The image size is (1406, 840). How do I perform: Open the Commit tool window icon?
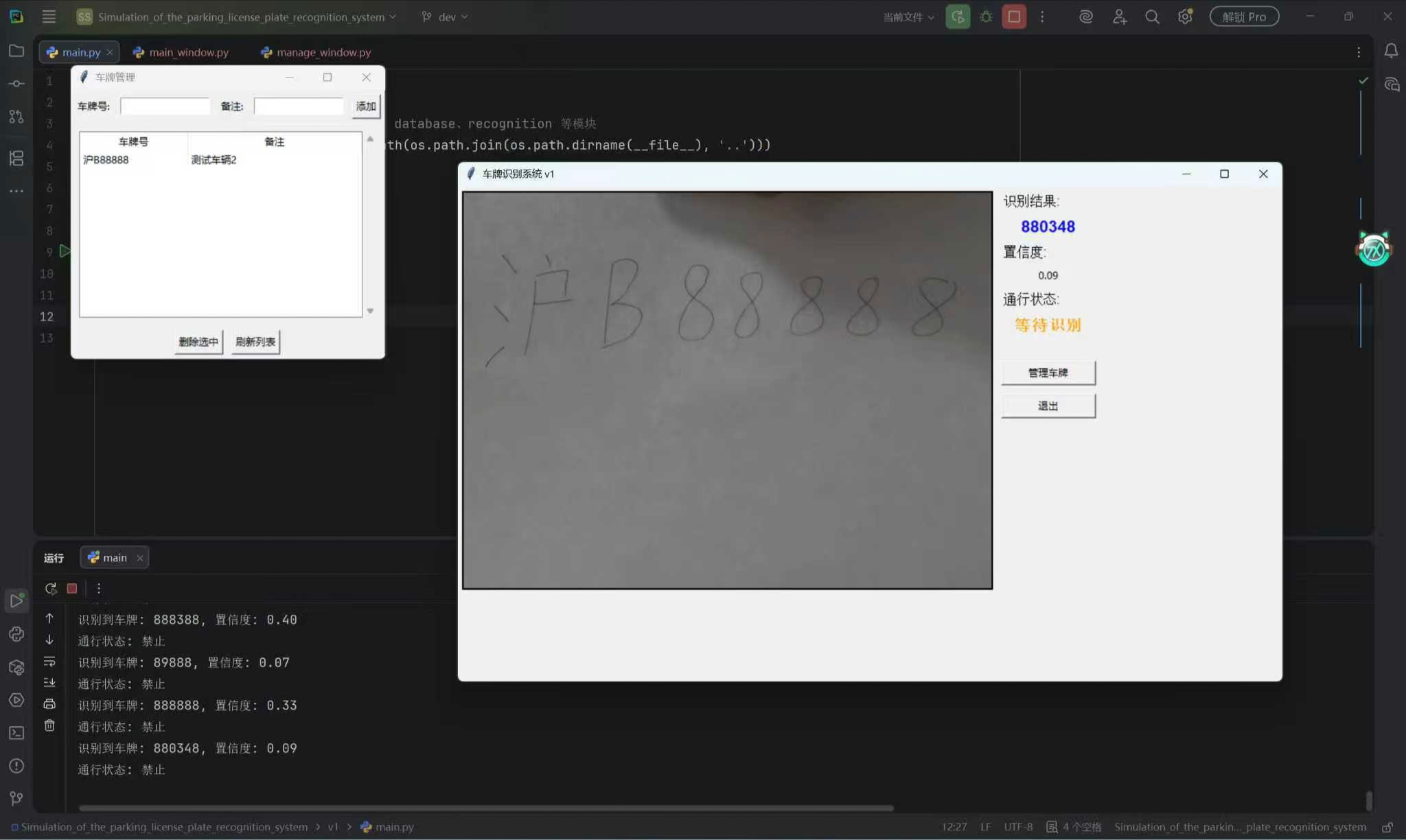[x=16, y=84]
